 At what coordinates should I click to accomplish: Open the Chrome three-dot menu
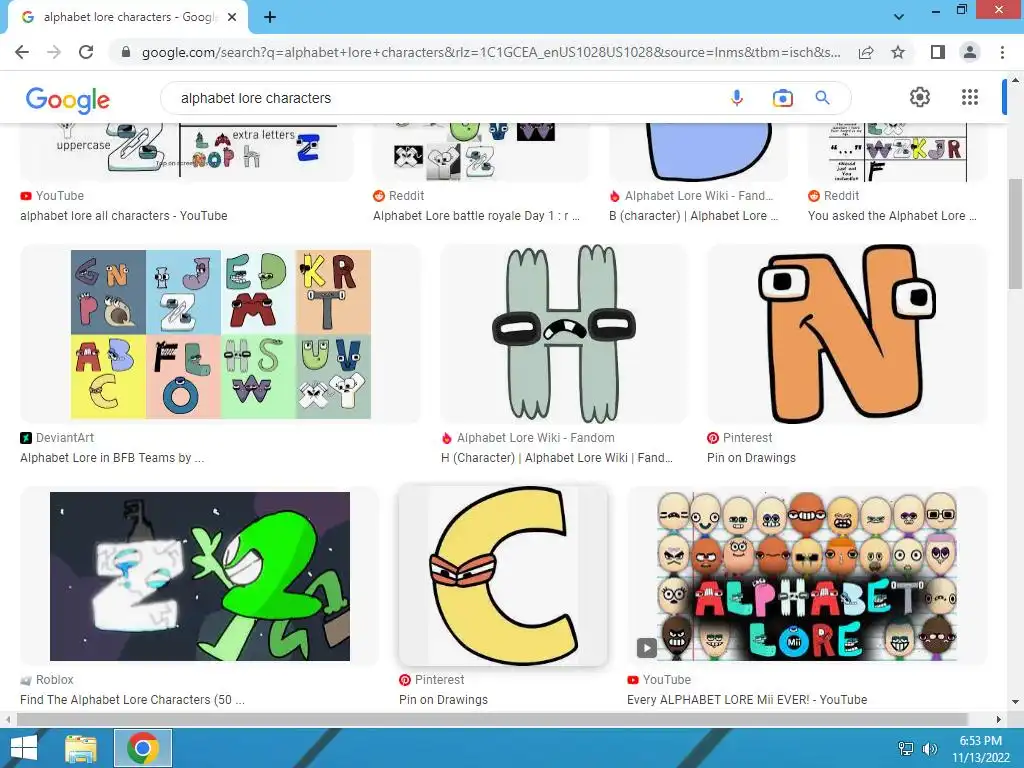click(x=1002, y=52)
